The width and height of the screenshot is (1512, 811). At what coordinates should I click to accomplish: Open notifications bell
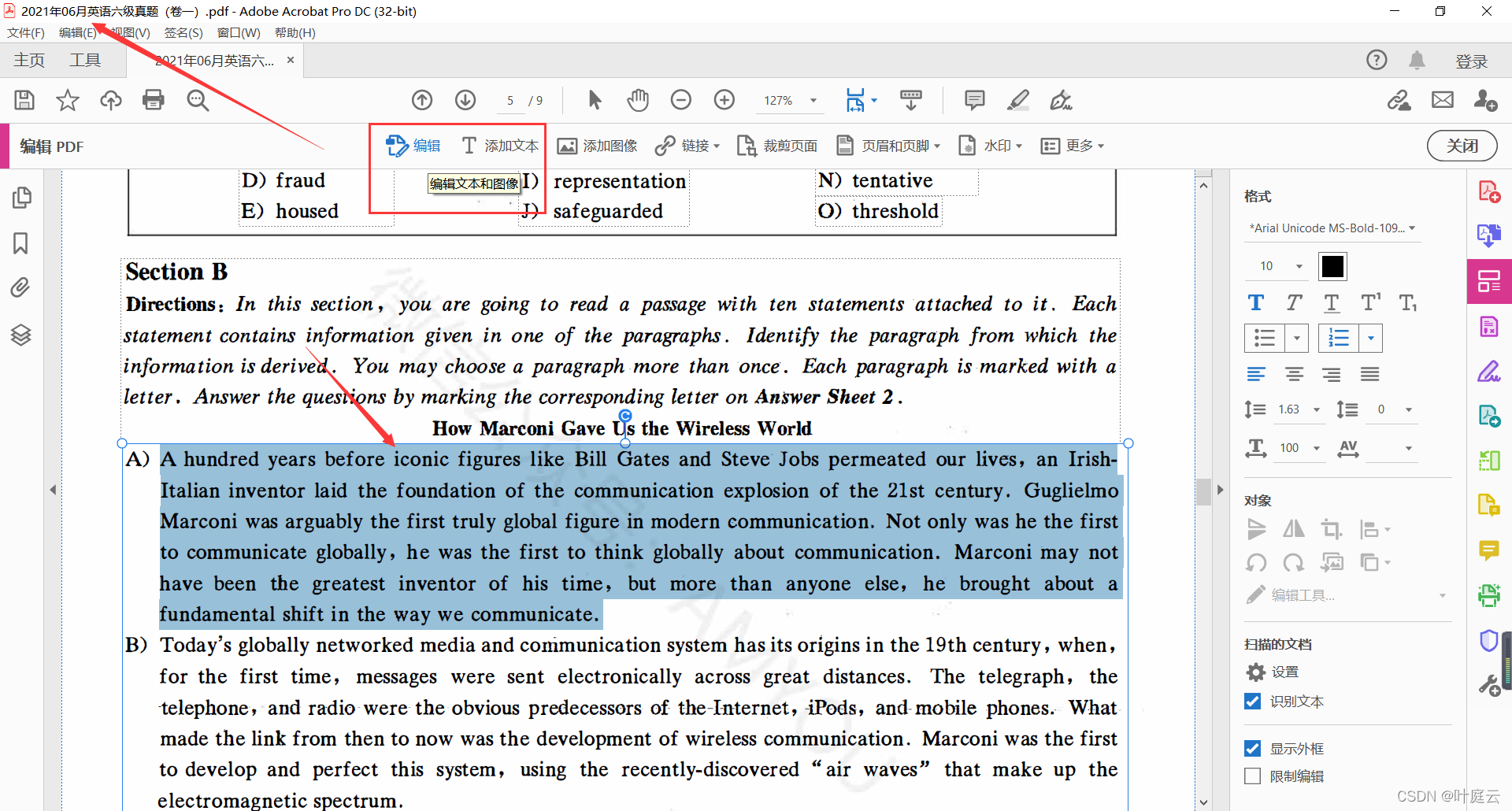pyautogui.click(x=1417, y=60)
